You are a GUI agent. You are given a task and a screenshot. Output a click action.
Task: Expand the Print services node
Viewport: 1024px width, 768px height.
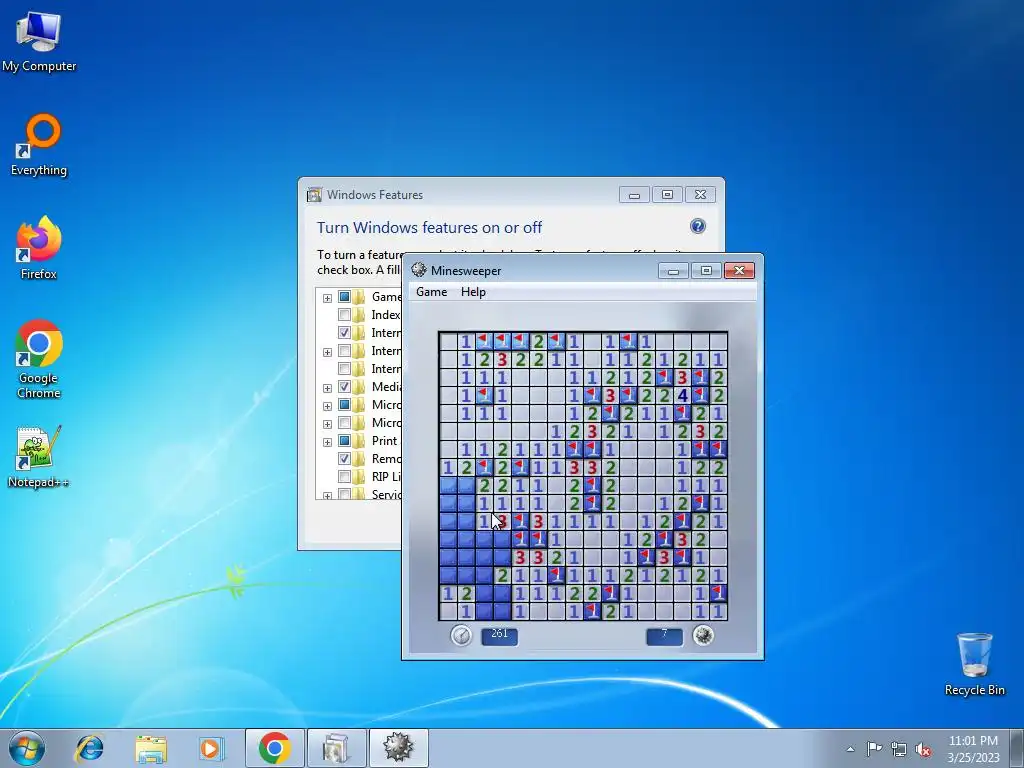click(327, 442)
